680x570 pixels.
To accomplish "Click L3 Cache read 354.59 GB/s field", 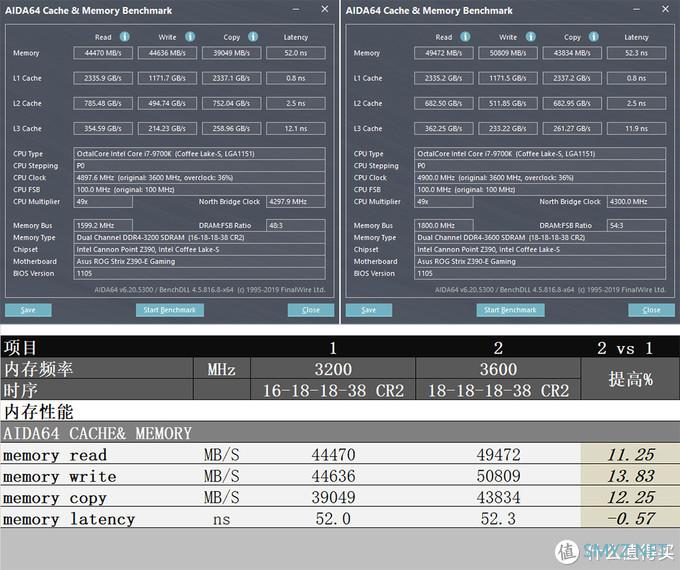I will [x=103, y=129].
